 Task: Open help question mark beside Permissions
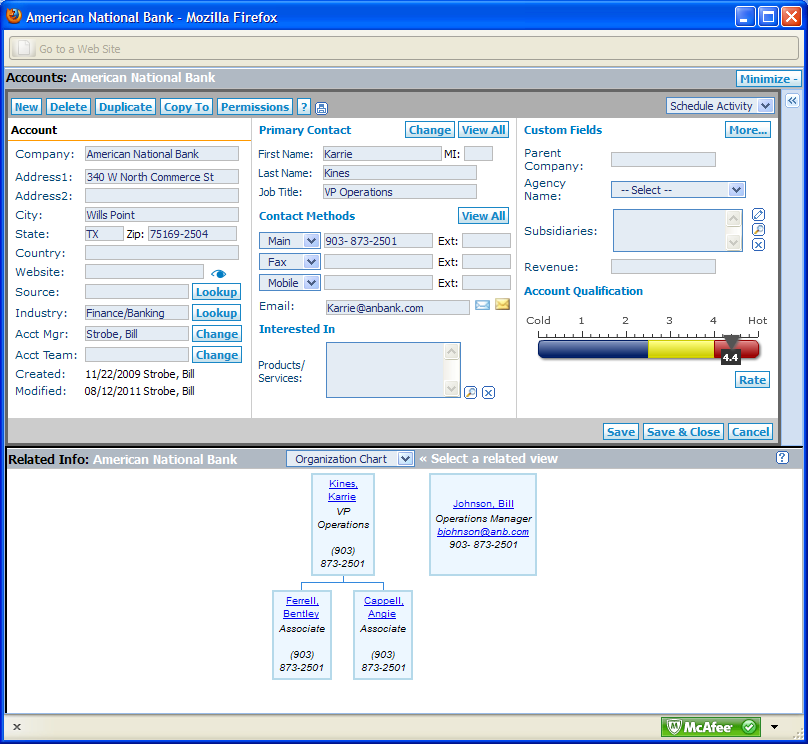(x=304, y=107)
